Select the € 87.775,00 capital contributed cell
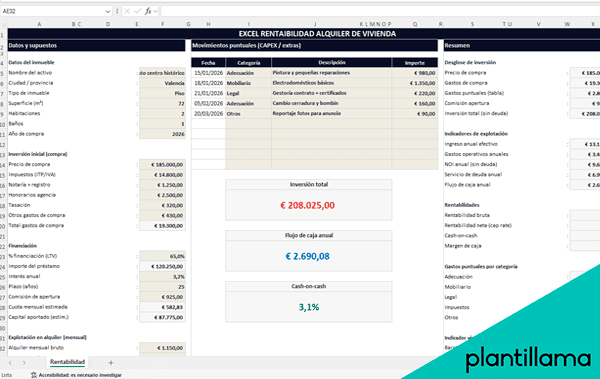This screenshot has height=379, width=600. click(x=162, y=317)
